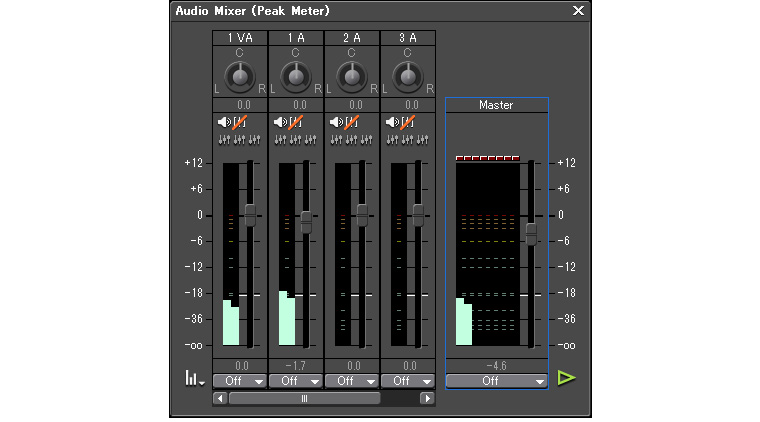Select the 1 VA track header
Screen dimensions: 760x422
[x=239, y=38]
